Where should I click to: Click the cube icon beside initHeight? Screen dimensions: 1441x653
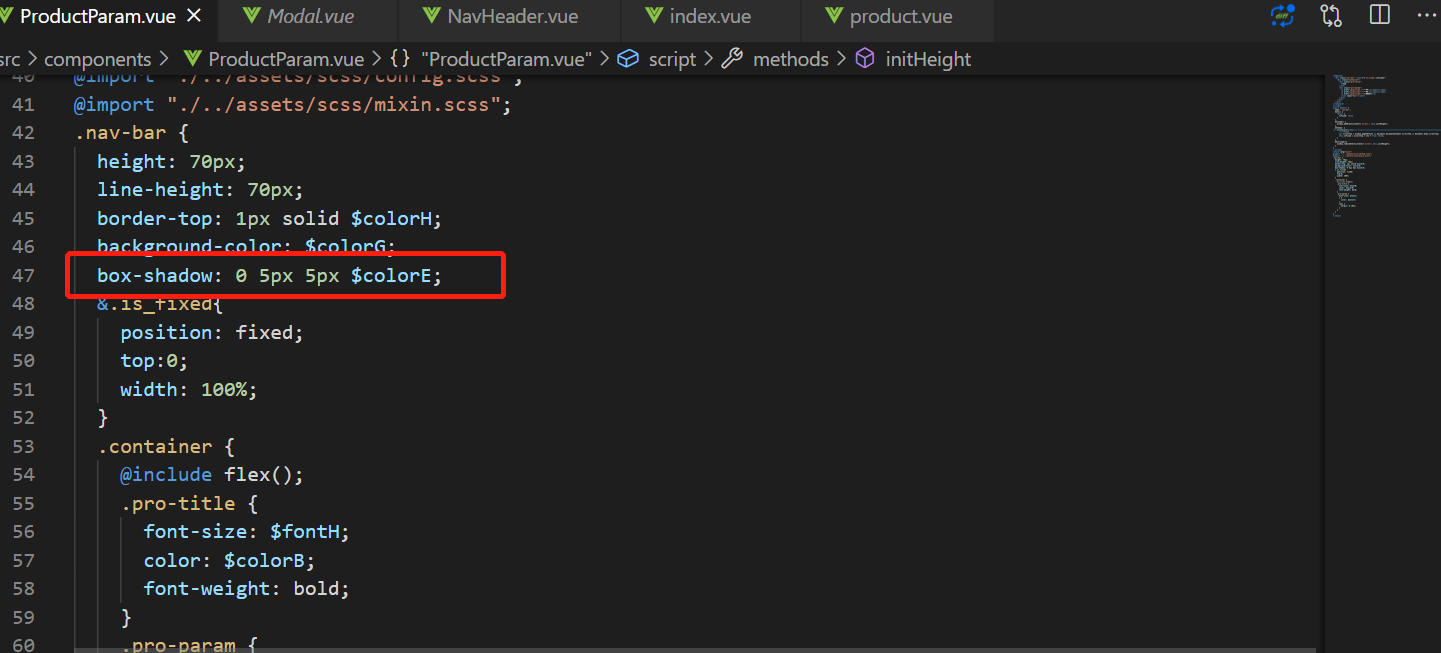coord(865,59)
